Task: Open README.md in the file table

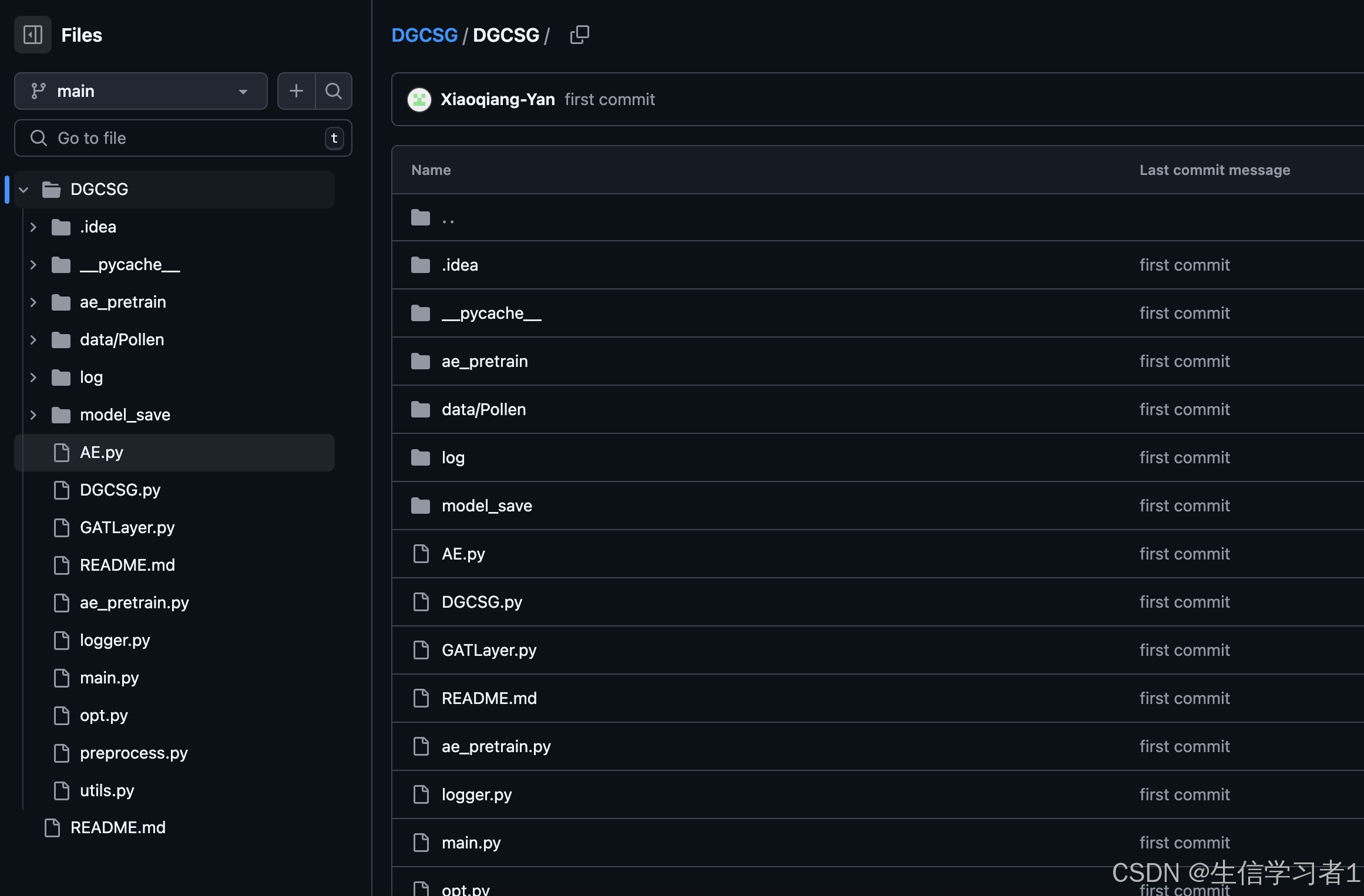Action: 489,699
